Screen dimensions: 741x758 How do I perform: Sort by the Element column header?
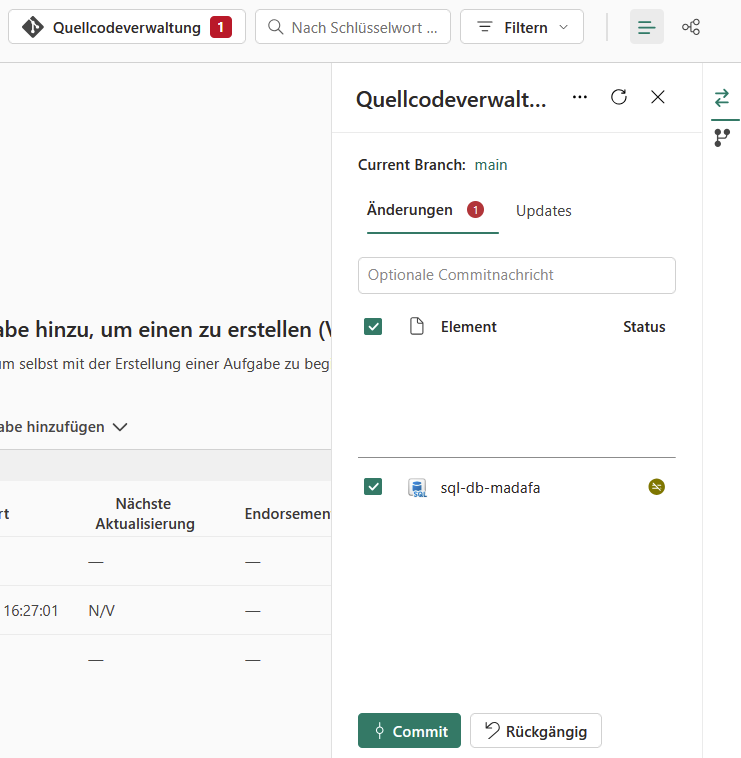[468, 327]
